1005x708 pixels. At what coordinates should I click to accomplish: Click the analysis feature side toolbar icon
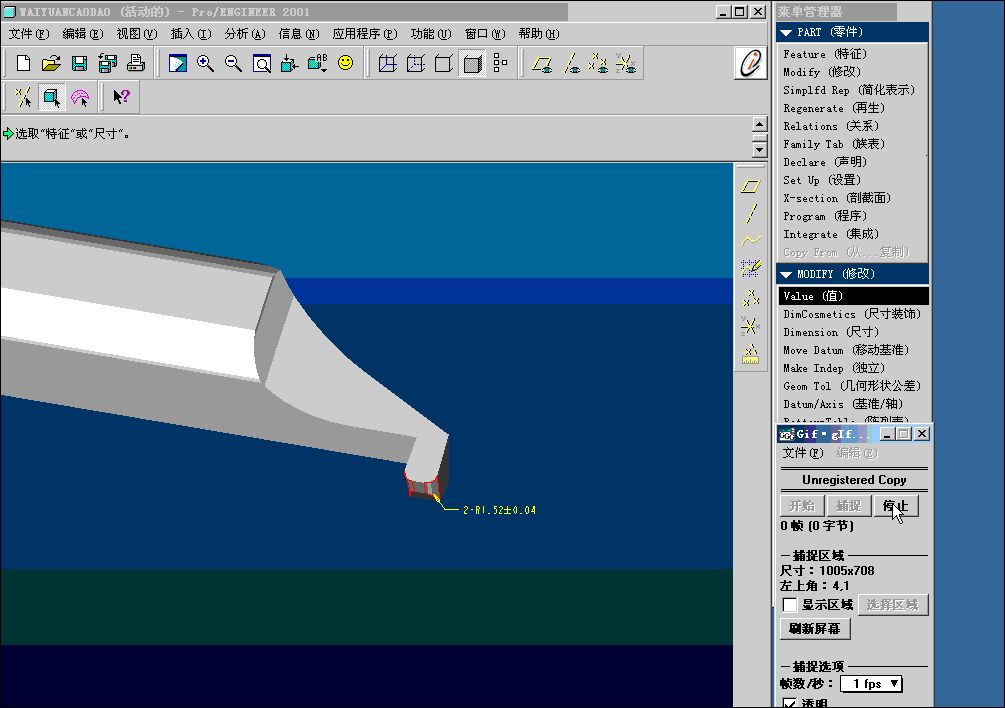[751, 354]
